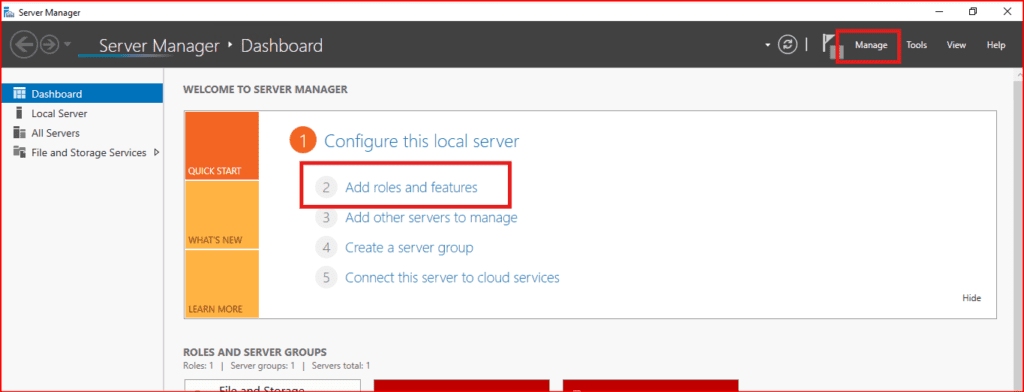Click the Refresh icon in header
Image resolution: width=1024 pixels, height=392 pixels.
pyautogui.click(x=788, y=44)
